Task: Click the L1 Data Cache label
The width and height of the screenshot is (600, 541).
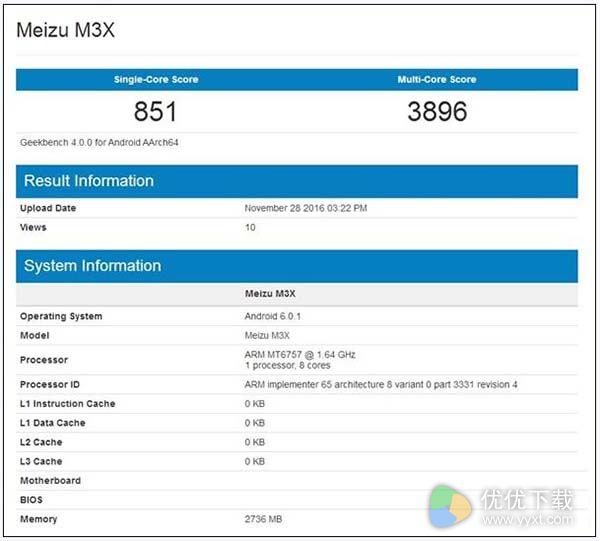Action: pyautogui.click(x=53, y=423)
